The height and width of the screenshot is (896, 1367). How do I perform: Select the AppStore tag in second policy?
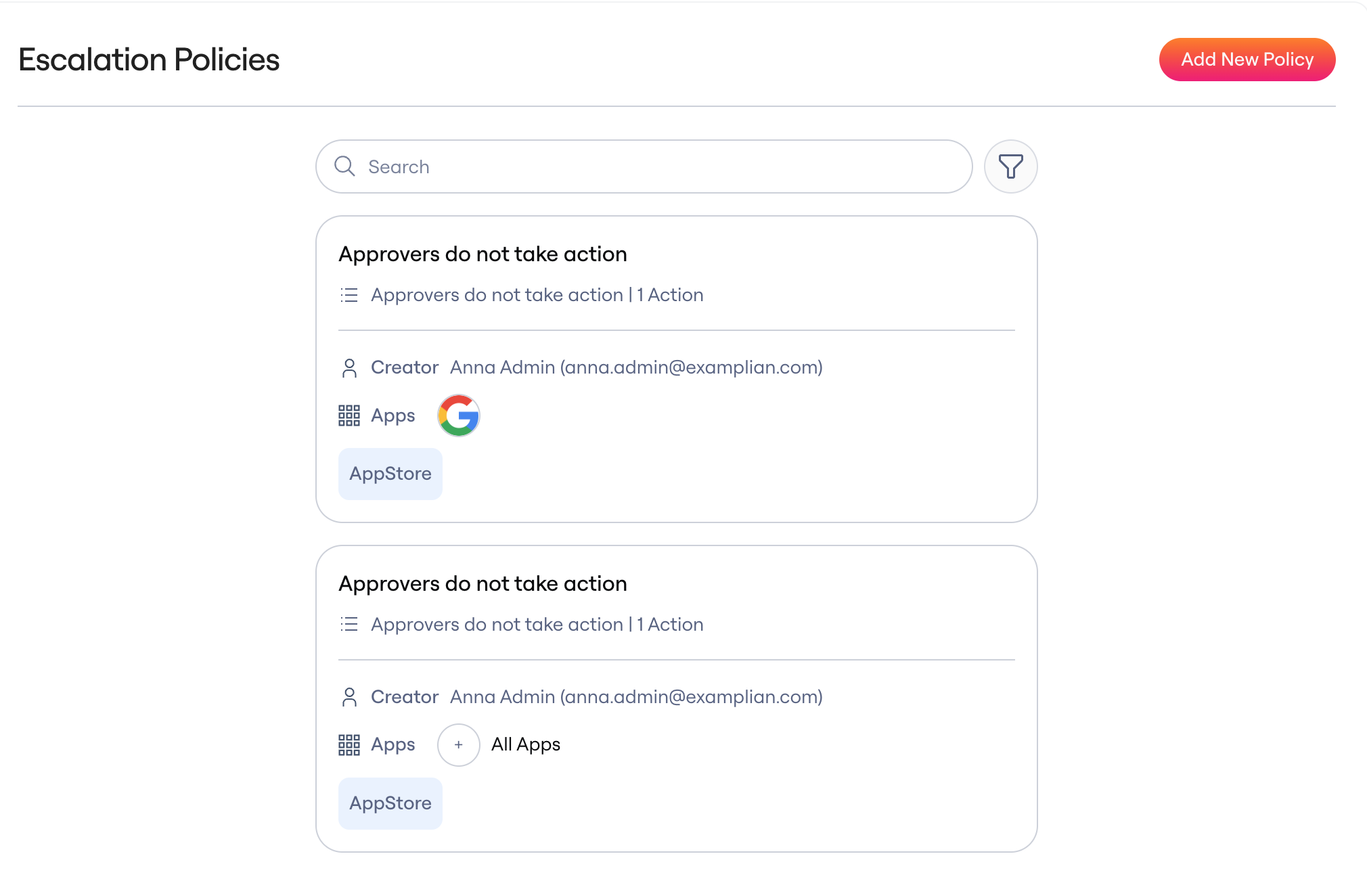(x=390, y=803)
